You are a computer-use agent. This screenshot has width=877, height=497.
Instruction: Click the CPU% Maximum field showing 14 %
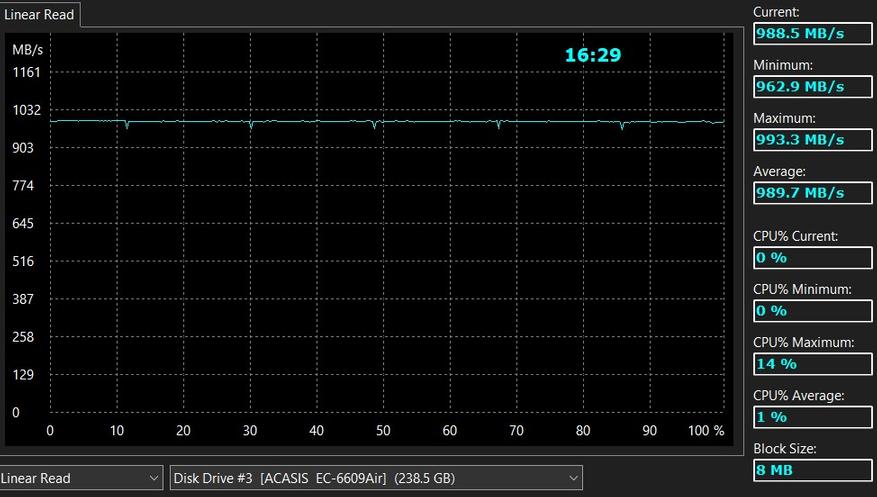click(x=813, y=364)
